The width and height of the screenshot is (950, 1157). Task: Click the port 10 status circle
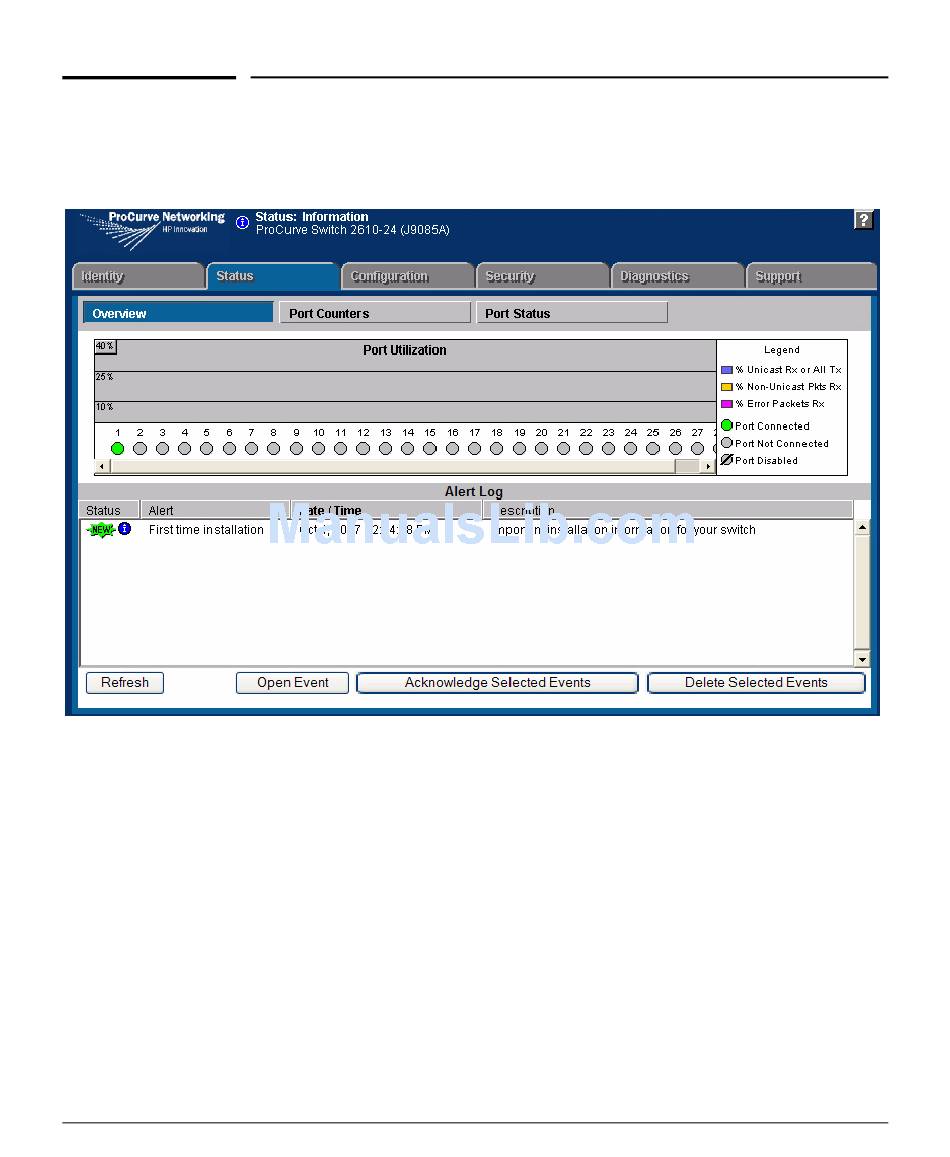[x=319, y=448]
